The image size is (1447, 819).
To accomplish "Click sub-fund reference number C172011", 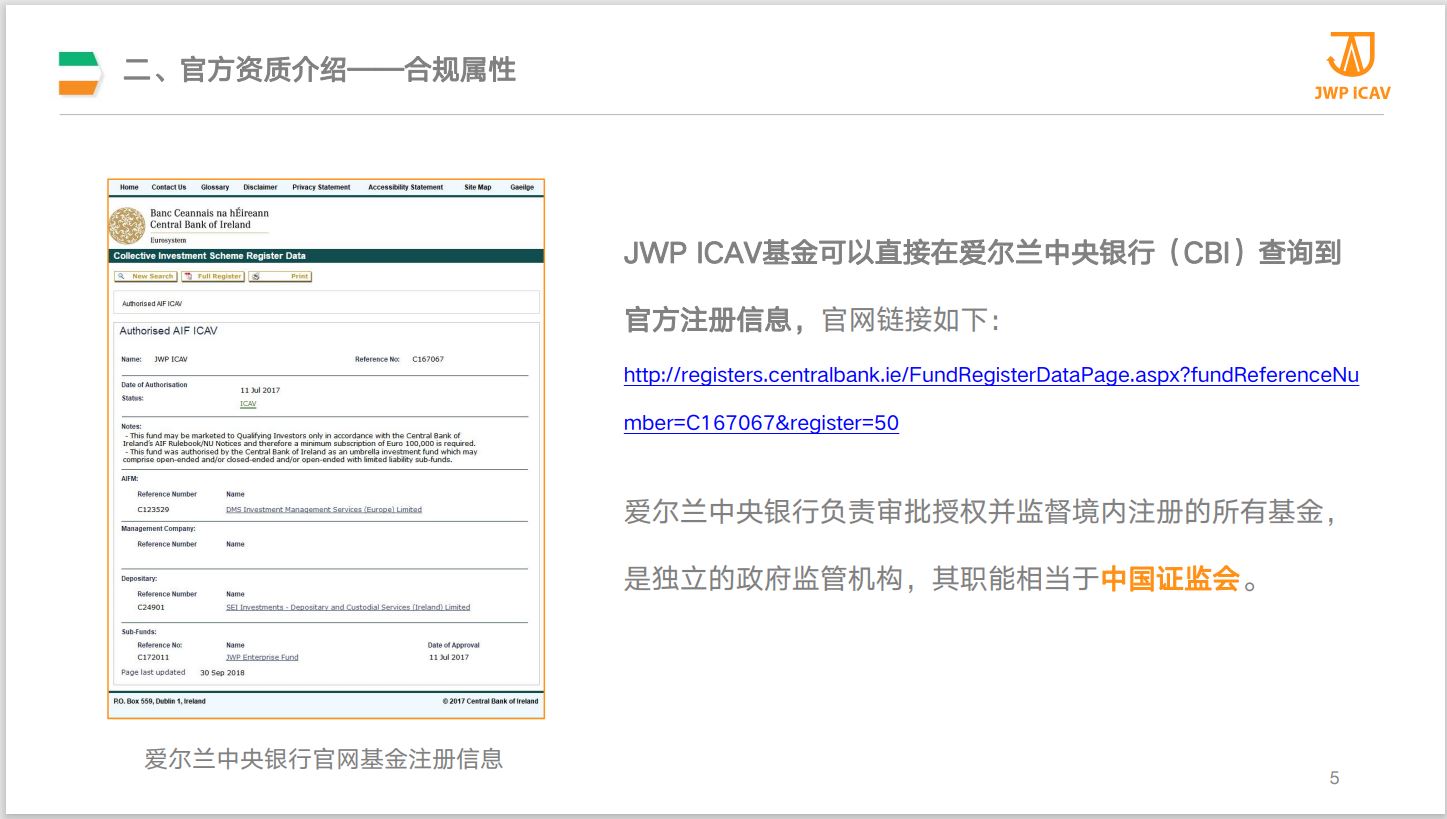I will (153, 657).
